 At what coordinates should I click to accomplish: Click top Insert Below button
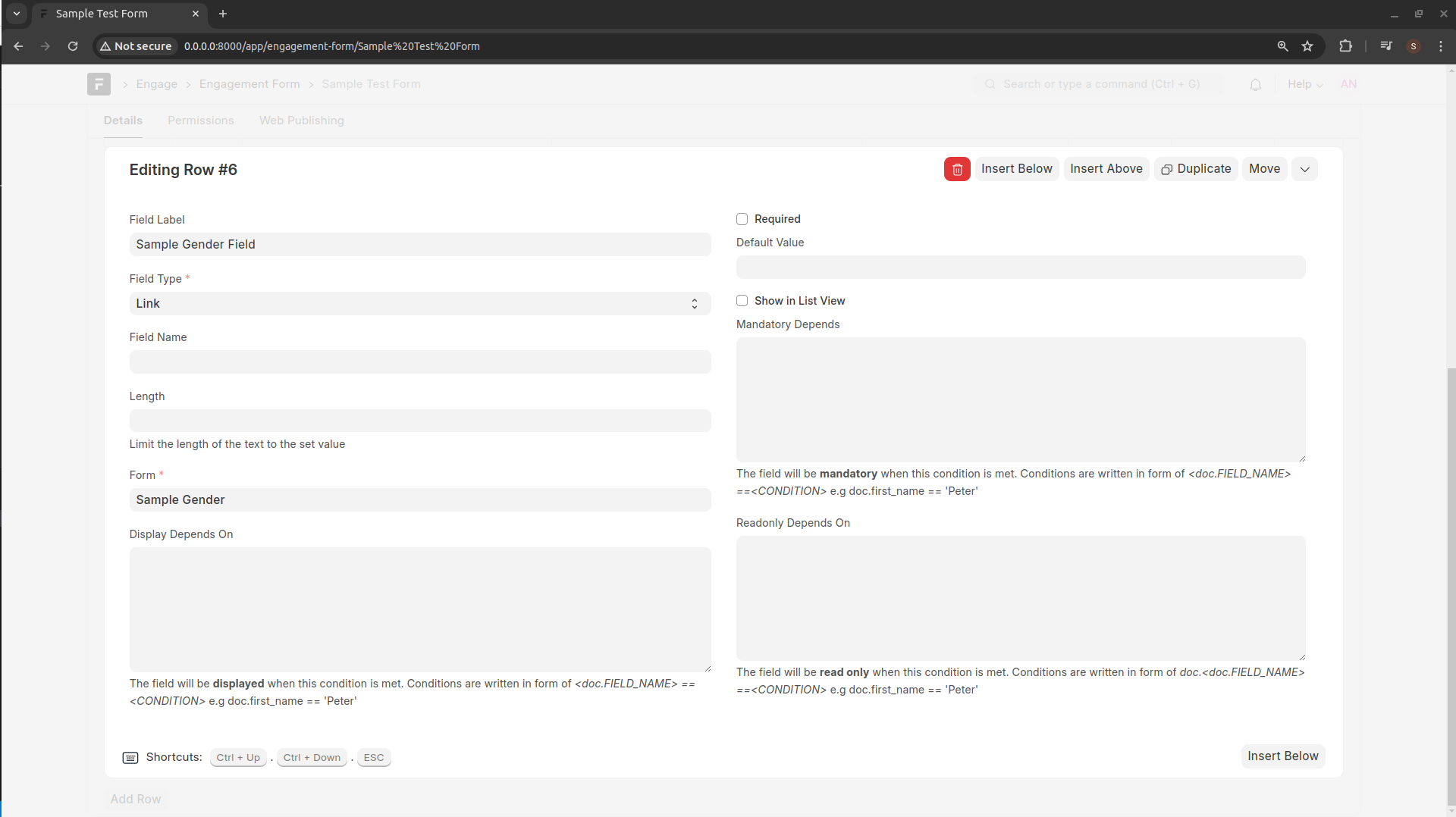(1016, 169)
